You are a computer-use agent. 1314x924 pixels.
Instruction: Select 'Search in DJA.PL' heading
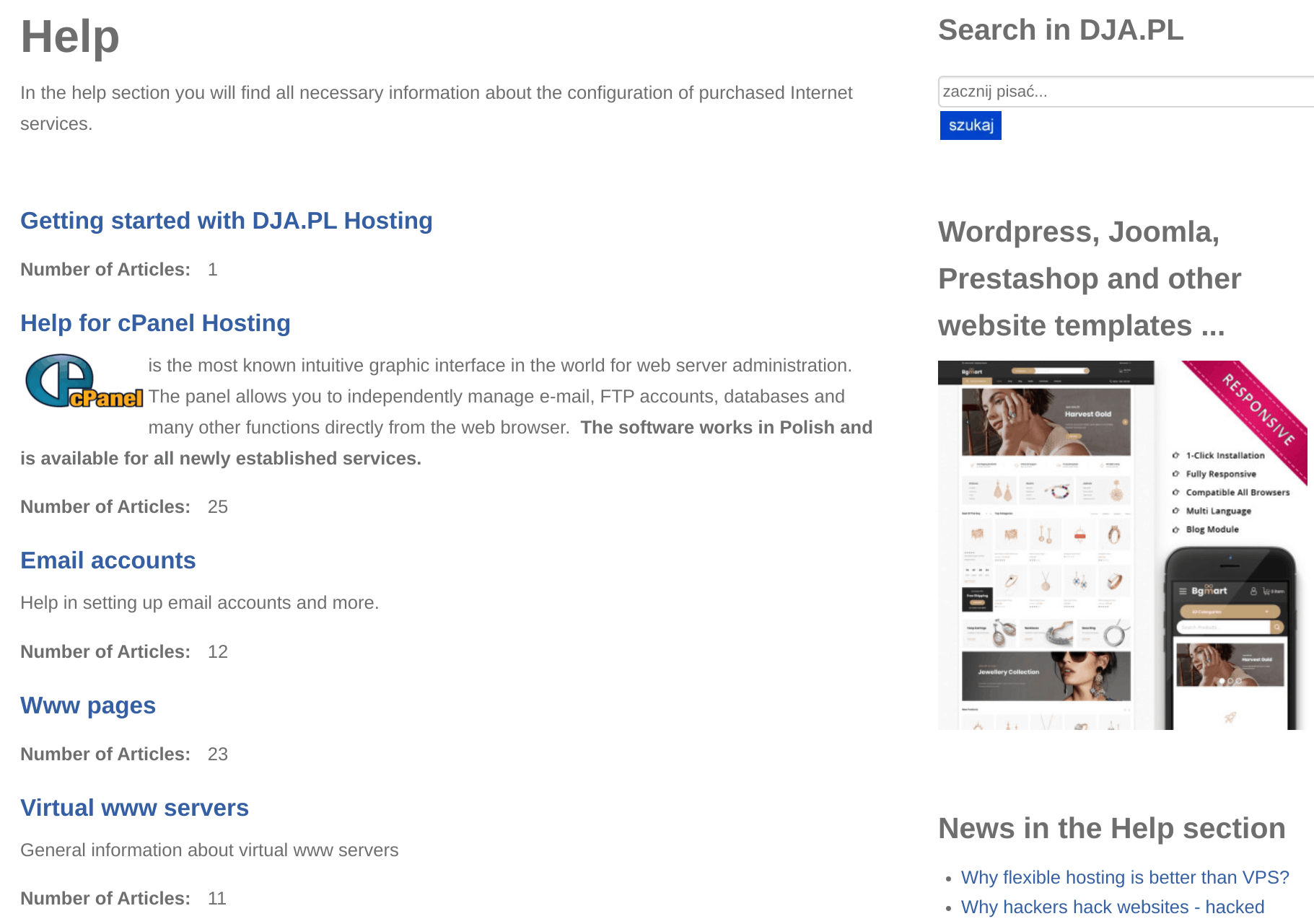[x=1061, y=30]
